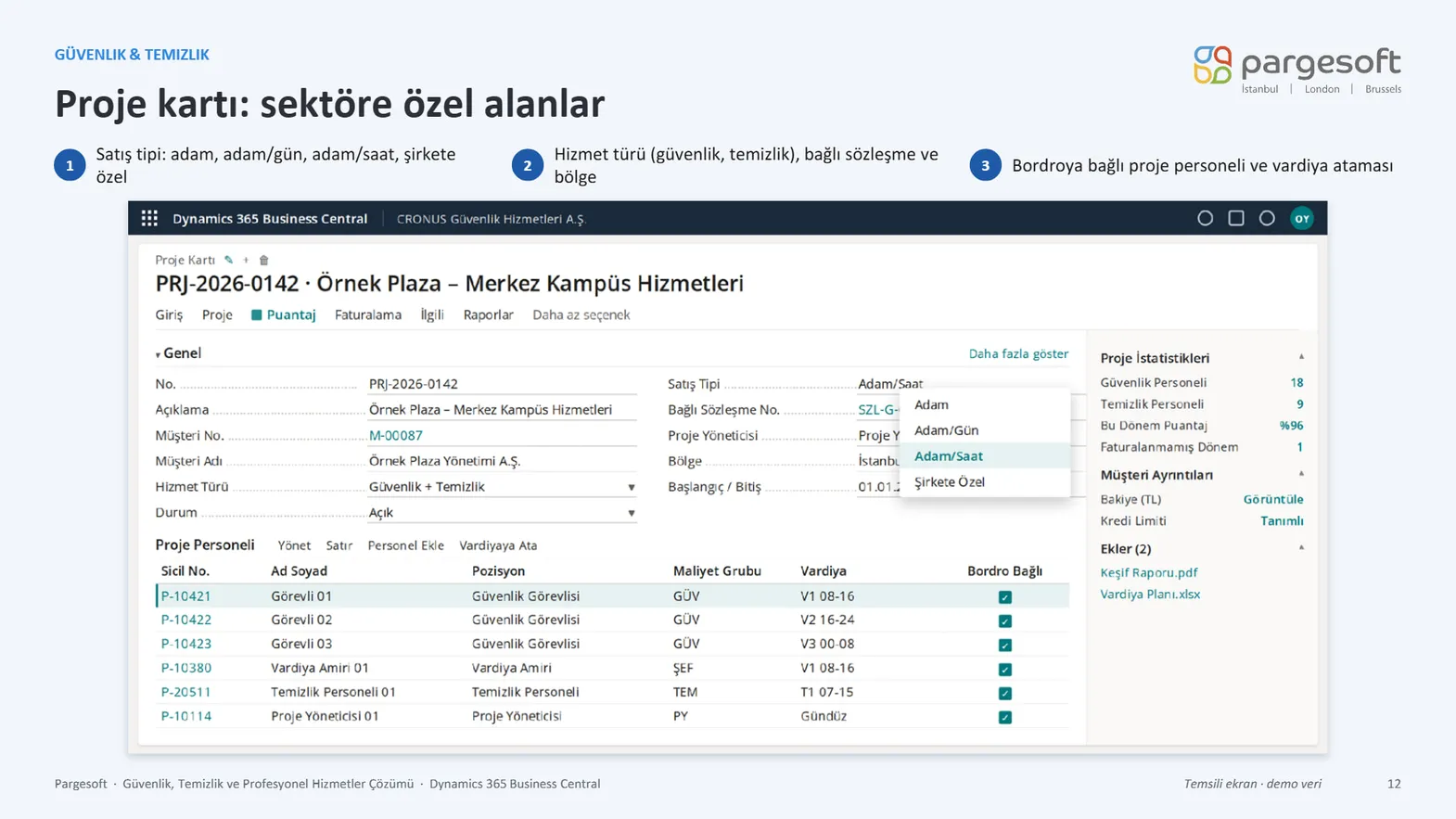1456x819 pixels.
Task: Open Bakiye Görüntüle link
Action: tap(1273, 499)
